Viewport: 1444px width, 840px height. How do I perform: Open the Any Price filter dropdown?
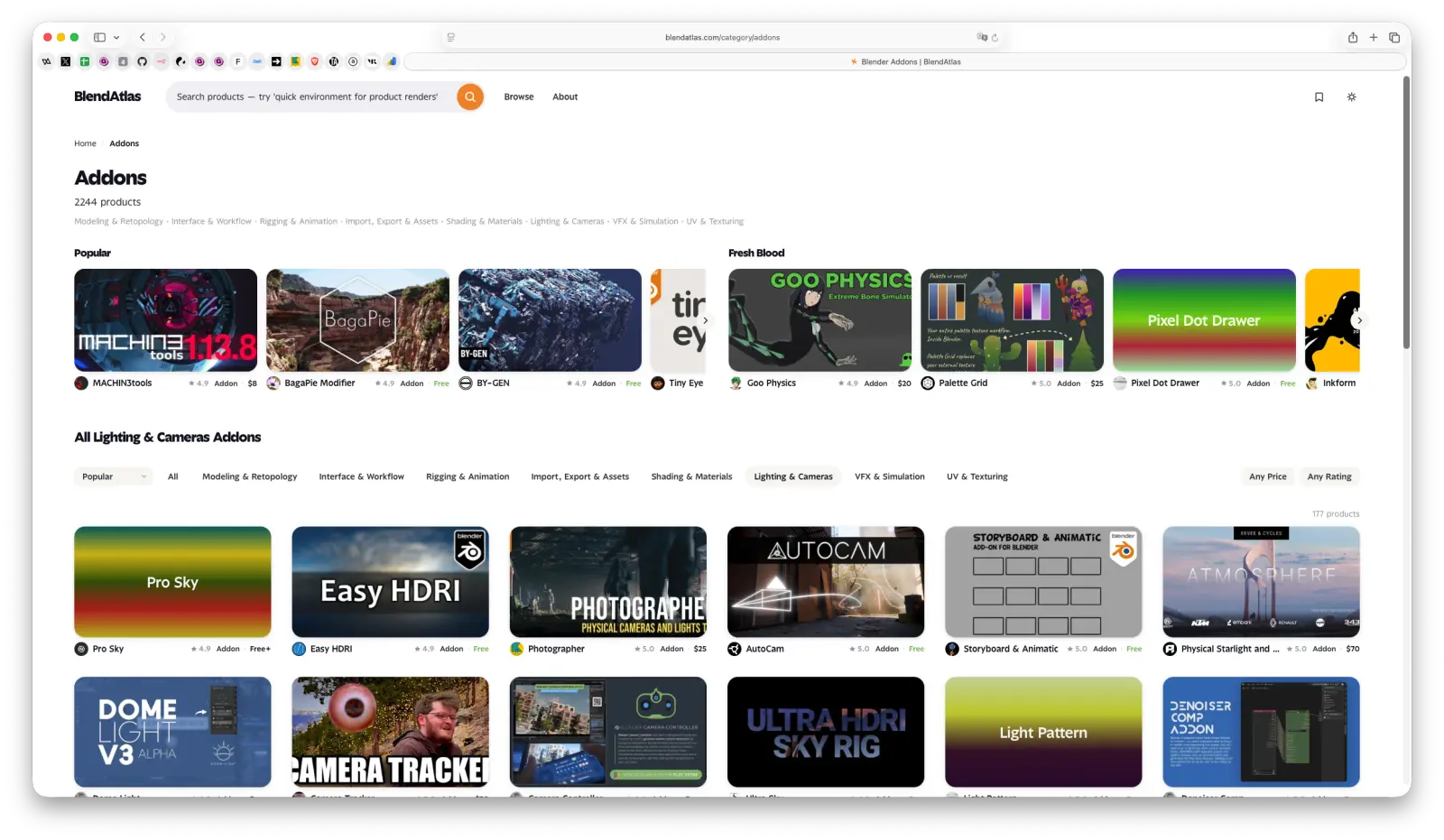click(x=1267, y=476)
